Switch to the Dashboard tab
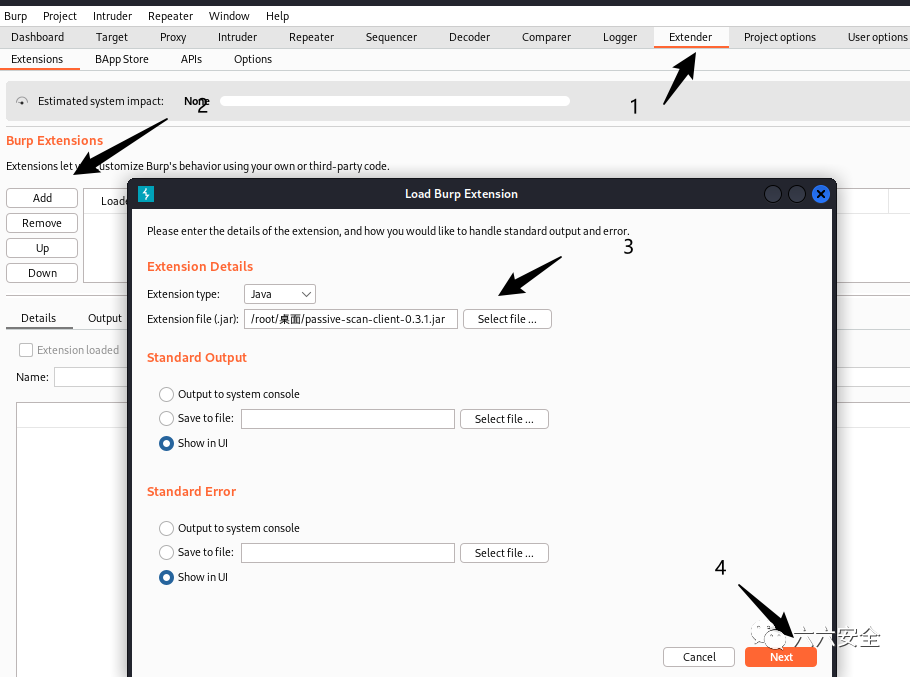 point(38,37)
